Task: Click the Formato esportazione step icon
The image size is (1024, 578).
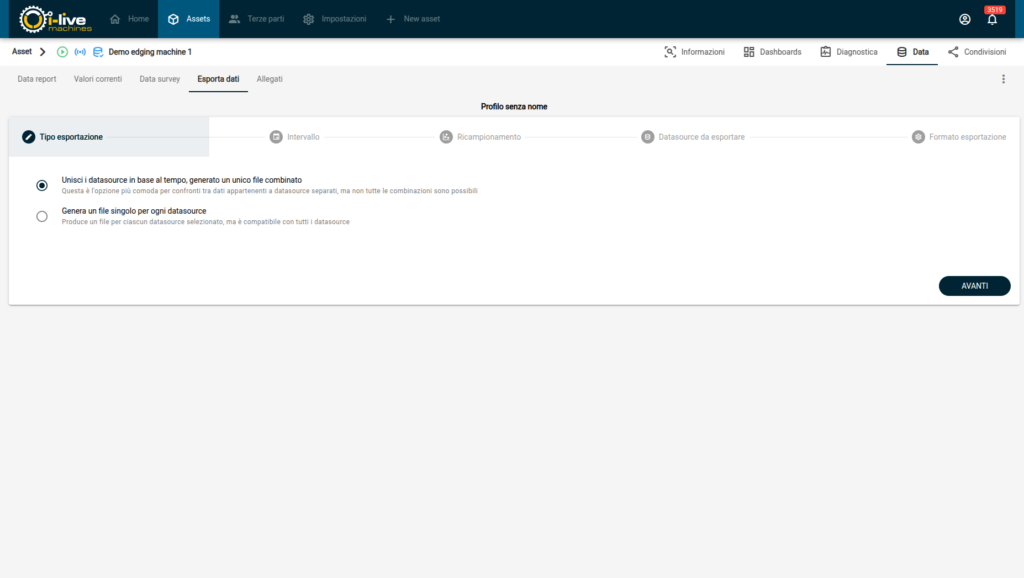Action: tap(918, 137)
